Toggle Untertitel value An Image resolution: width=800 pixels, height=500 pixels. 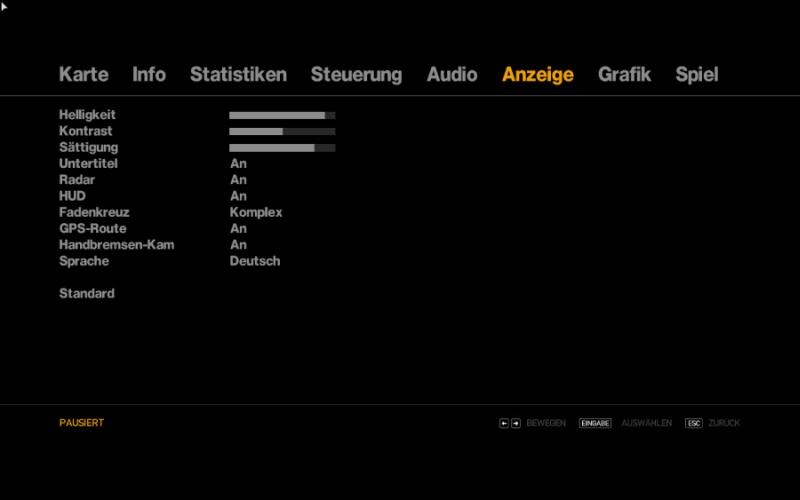pos(238,163)
